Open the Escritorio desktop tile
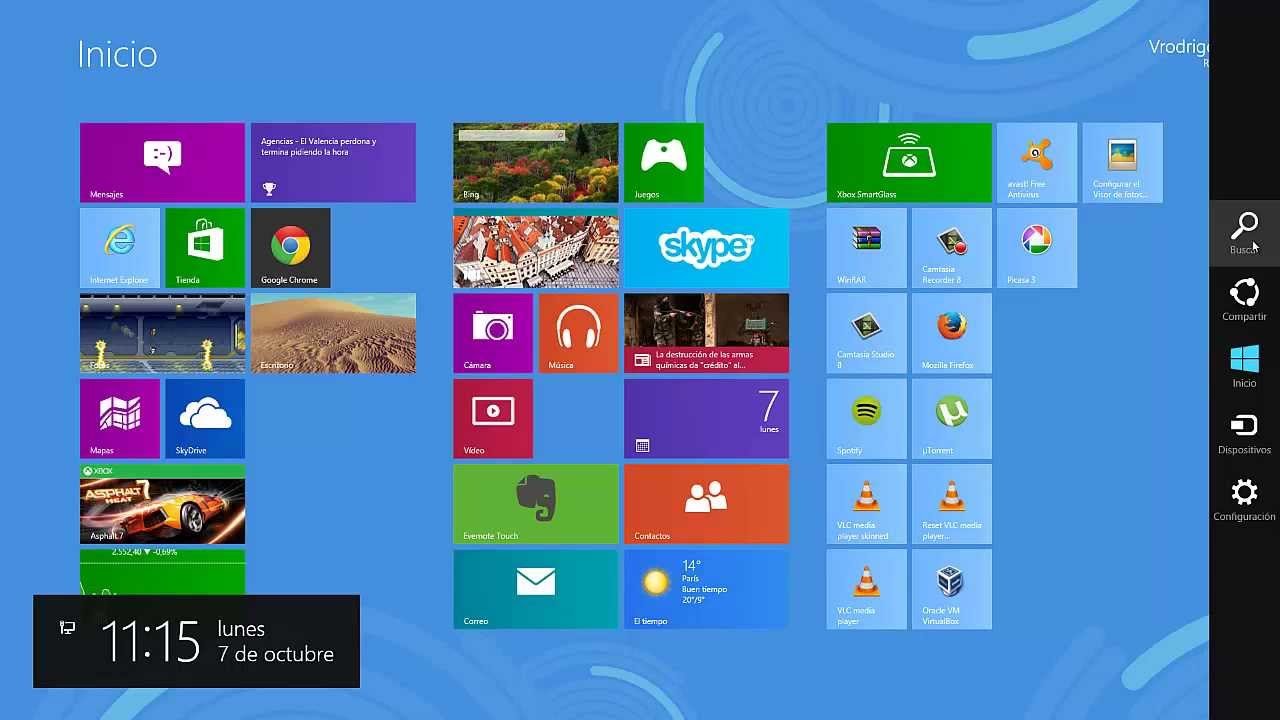The width and height of the screenshot is (1280, 720). pos(333,333)
